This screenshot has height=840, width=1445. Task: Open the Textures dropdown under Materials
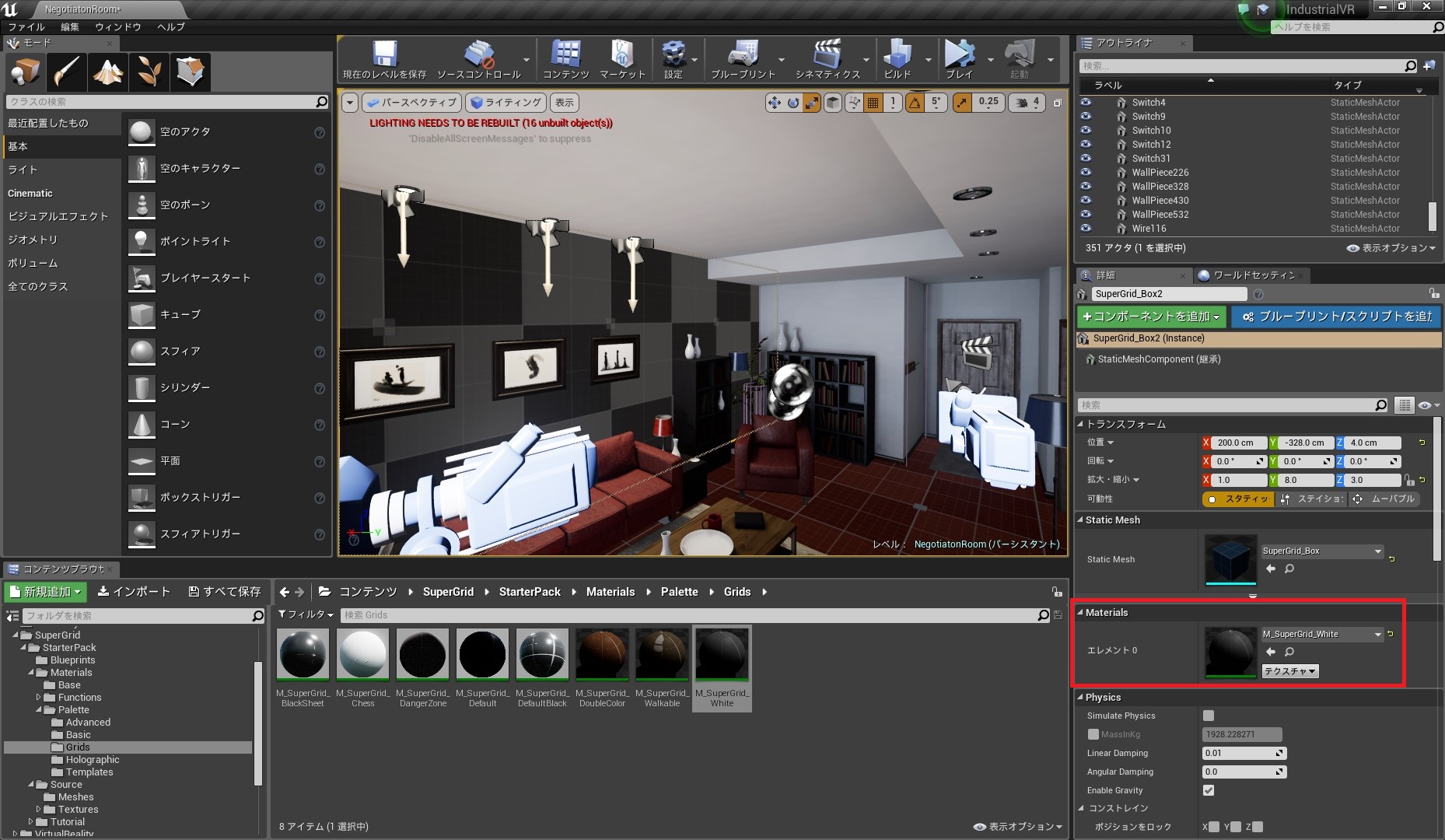pyautogui.click(x=1289, y=671)
